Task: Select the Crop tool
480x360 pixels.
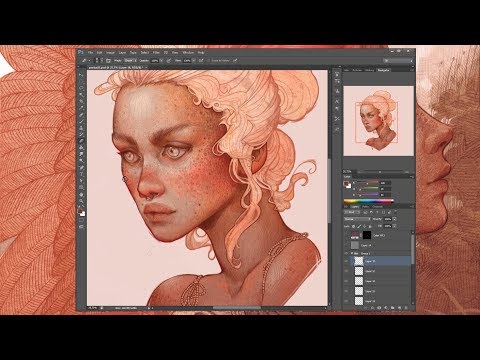Action: pyautogui.click(x=81, y=102)
